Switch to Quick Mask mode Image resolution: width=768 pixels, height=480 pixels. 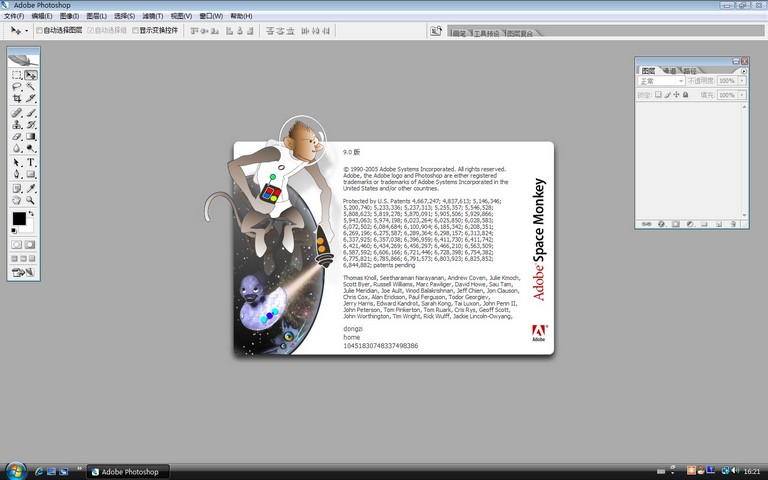30,244
